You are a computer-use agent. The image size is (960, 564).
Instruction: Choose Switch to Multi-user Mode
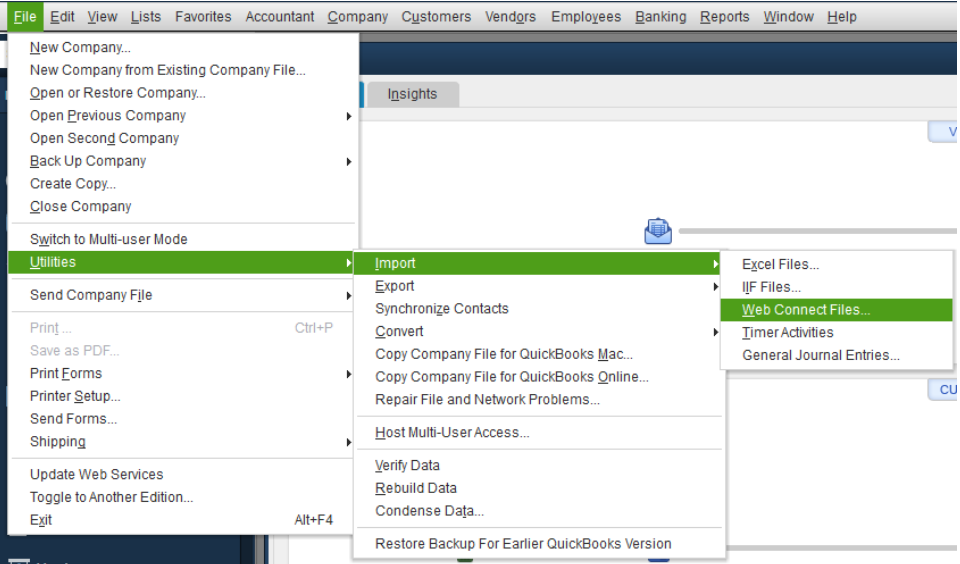(x=182, y=239)
